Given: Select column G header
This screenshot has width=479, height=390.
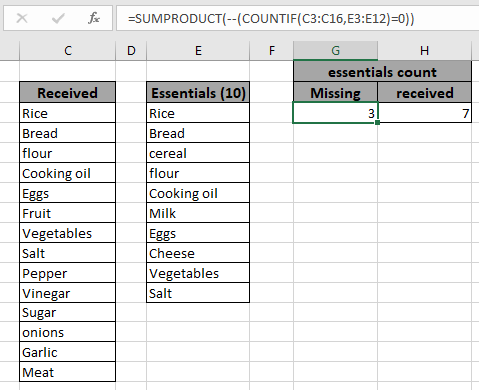Looking at the screenshot, I should click(x=335, y=51).
